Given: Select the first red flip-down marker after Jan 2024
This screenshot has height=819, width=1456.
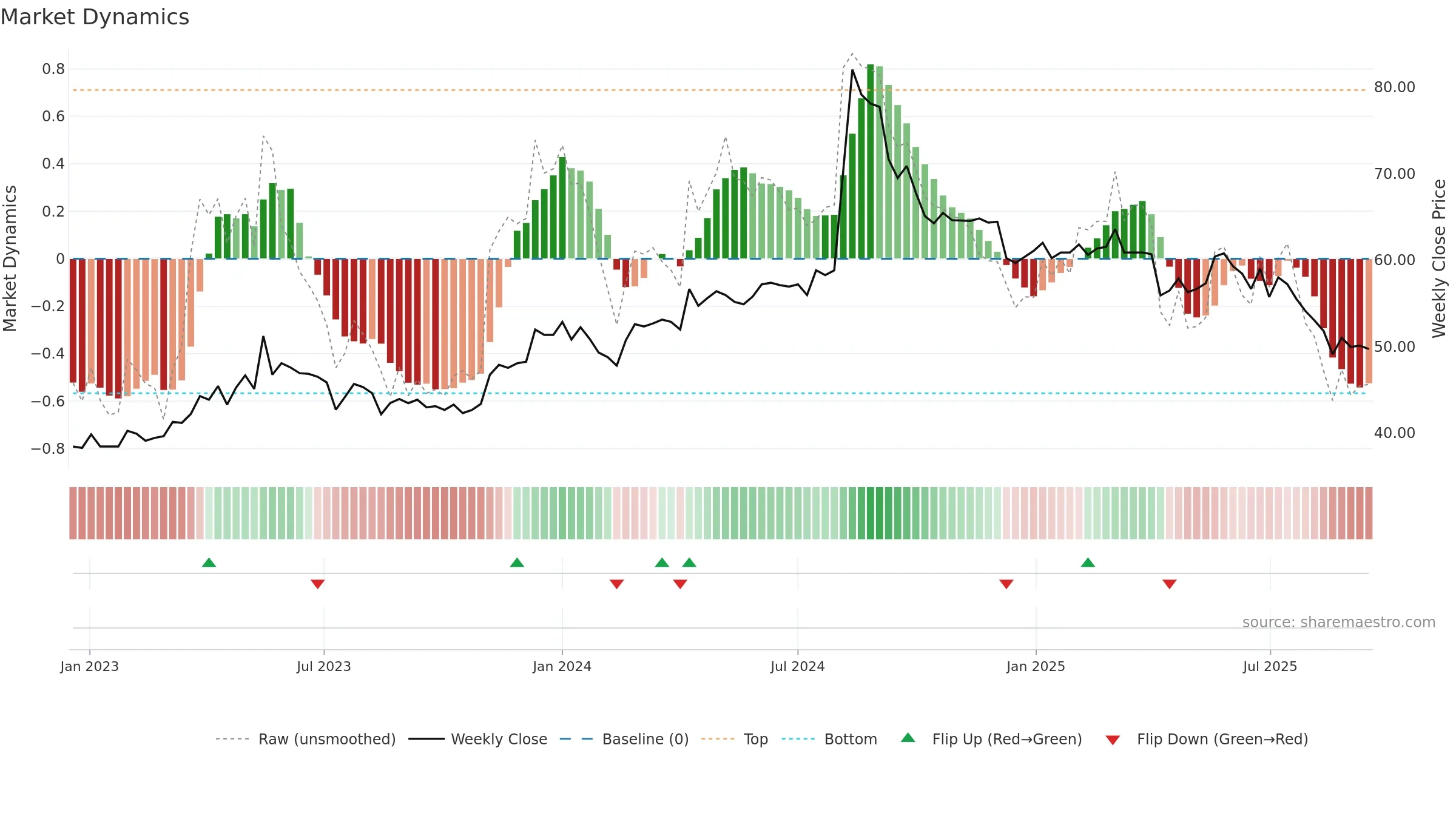Looking at the screenshot, I should coord(616,584).
